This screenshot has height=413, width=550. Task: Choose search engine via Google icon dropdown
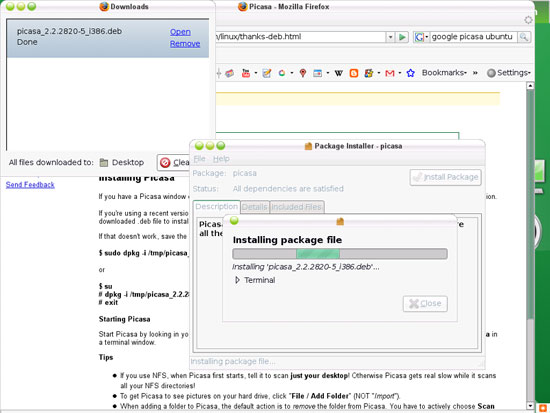(x=421, y=37)
